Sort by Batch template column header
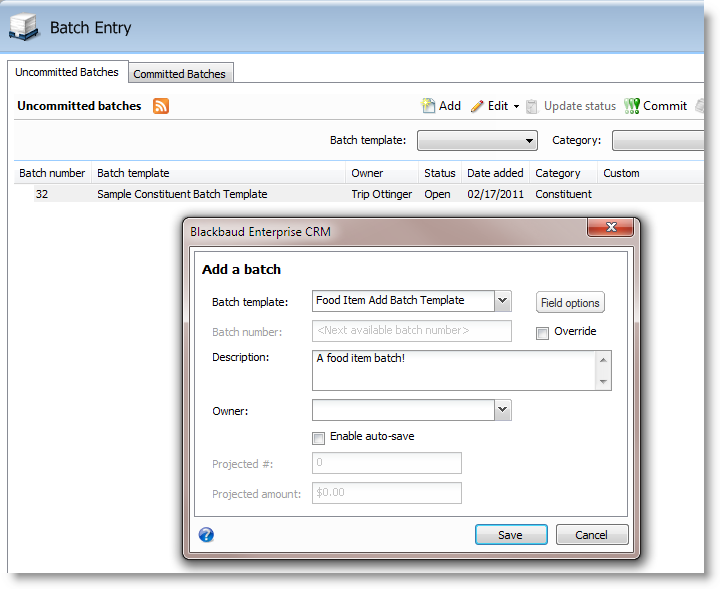Viewport: 720px width, 589px height. [x=218, y=173]
